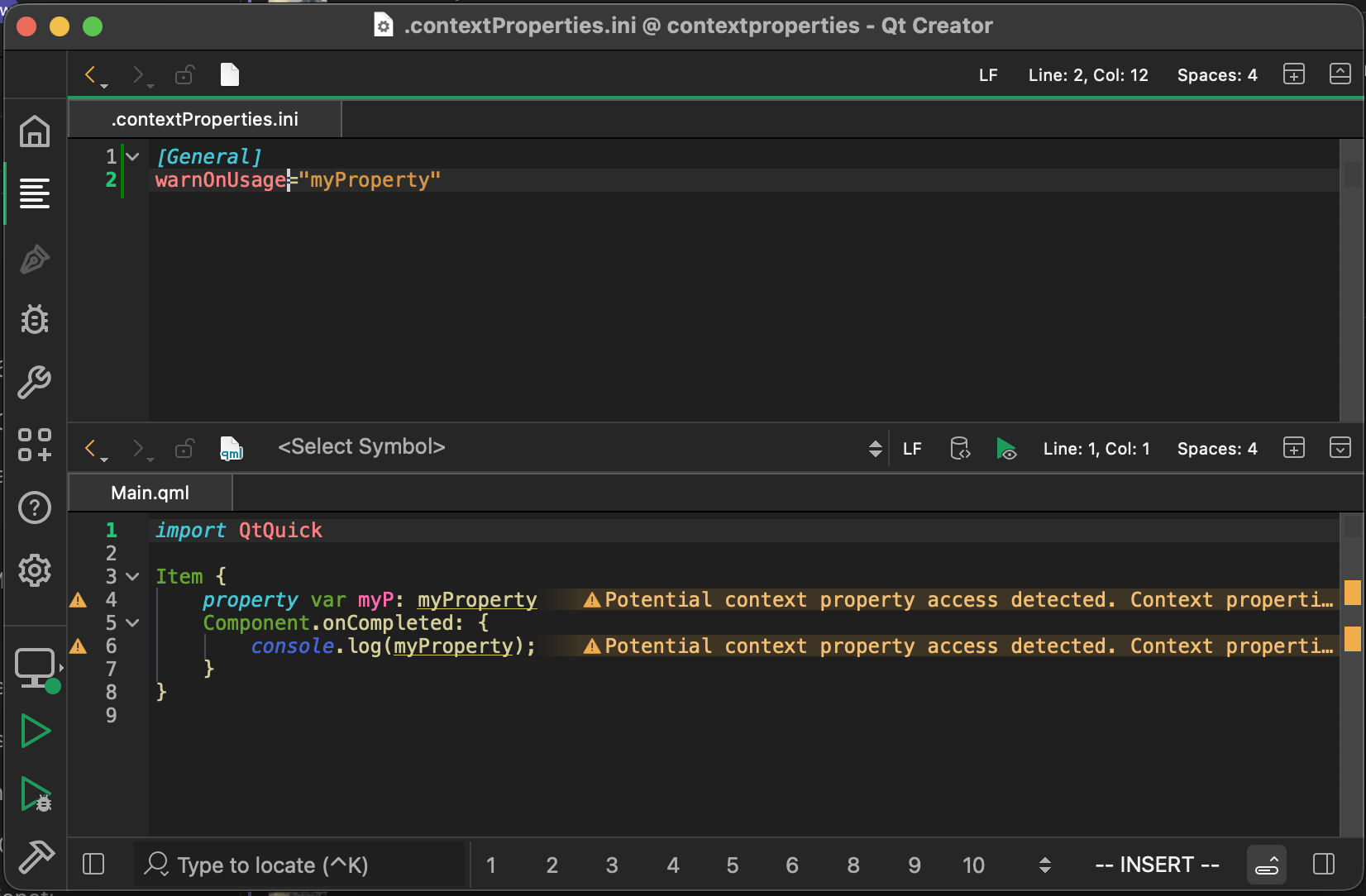Image resolution: width=1366 pixels, height=896 pixels.
Task: Open the <Select Symbol> dropdown
Action: [361, 446]
